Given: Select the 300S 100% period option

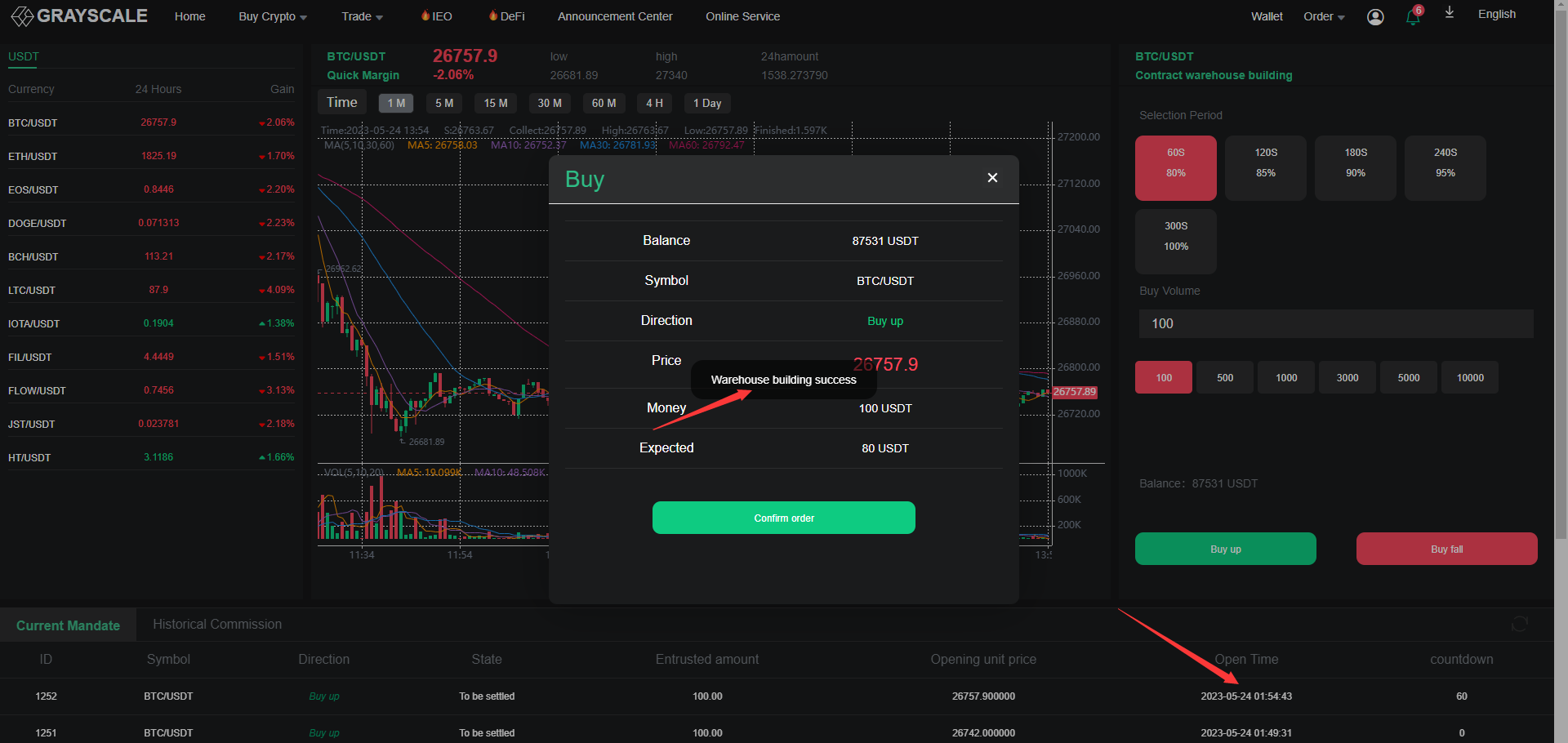Looking at the screenshot, I should tap(1176, 242).
